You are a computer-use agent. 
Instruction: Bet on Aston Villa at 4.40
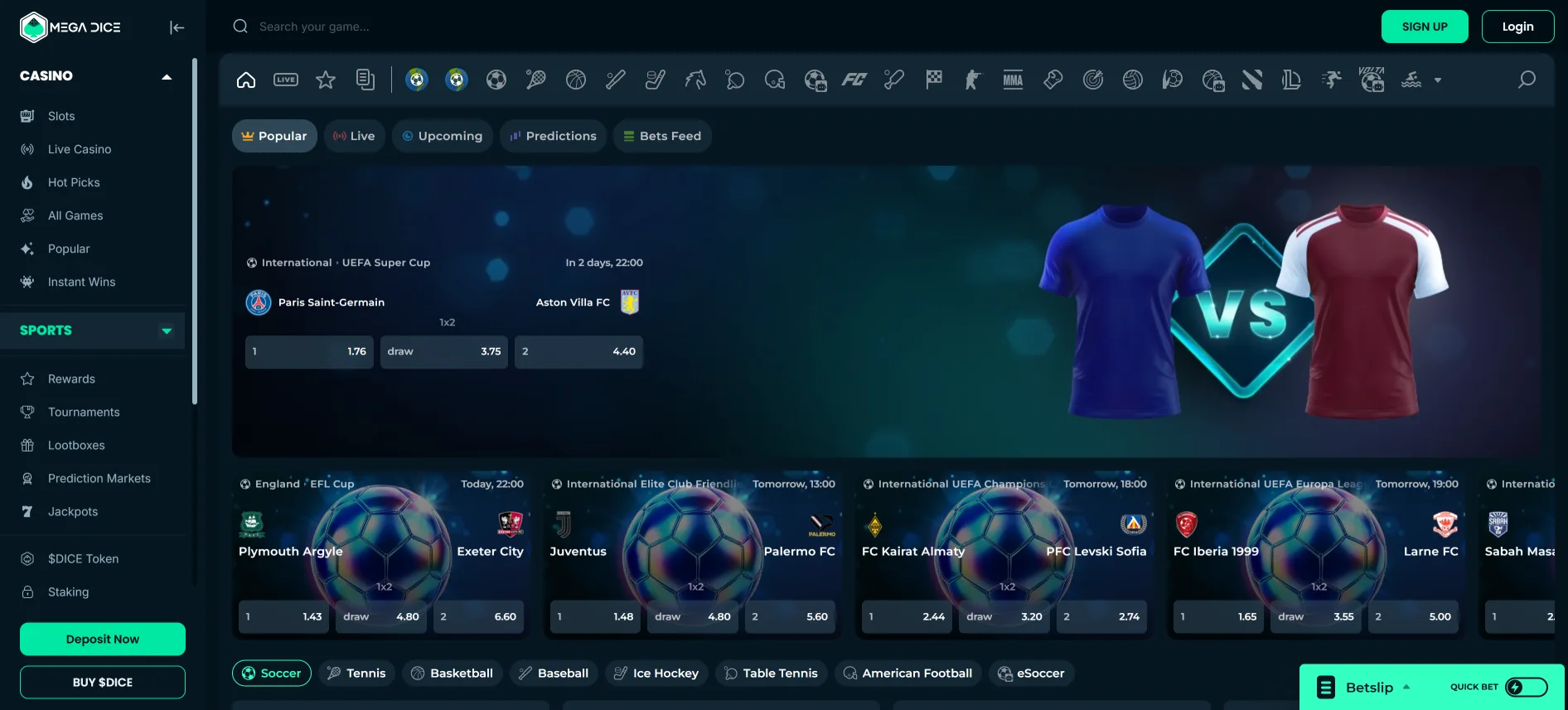[578, 351]
